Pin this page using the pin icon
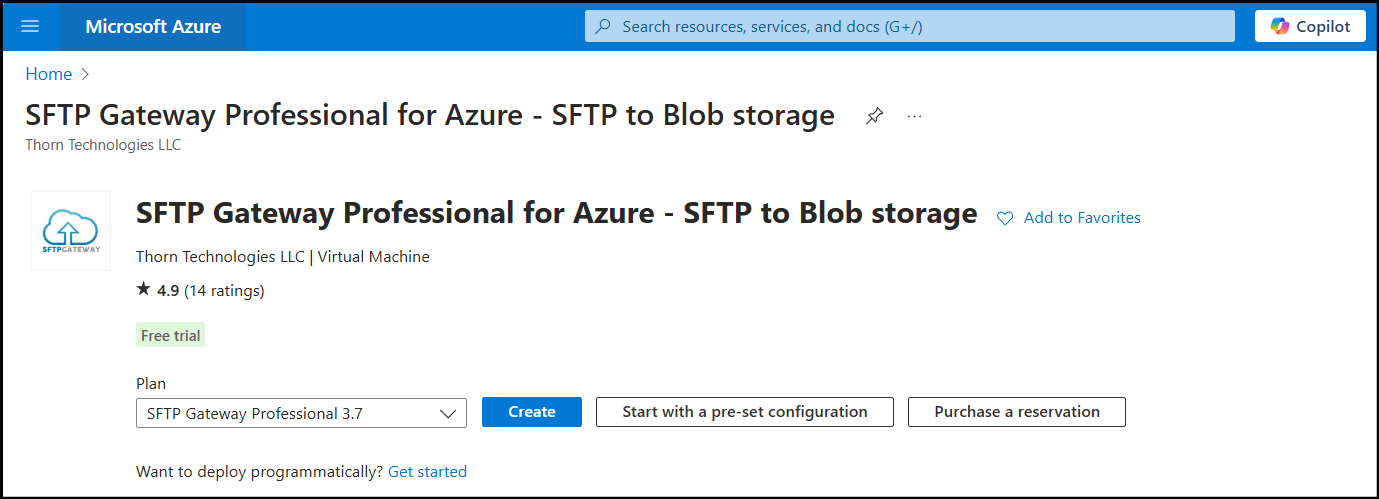Viewport: 1379px width, 499px height. pyautogui.click(x=874, y=116)
